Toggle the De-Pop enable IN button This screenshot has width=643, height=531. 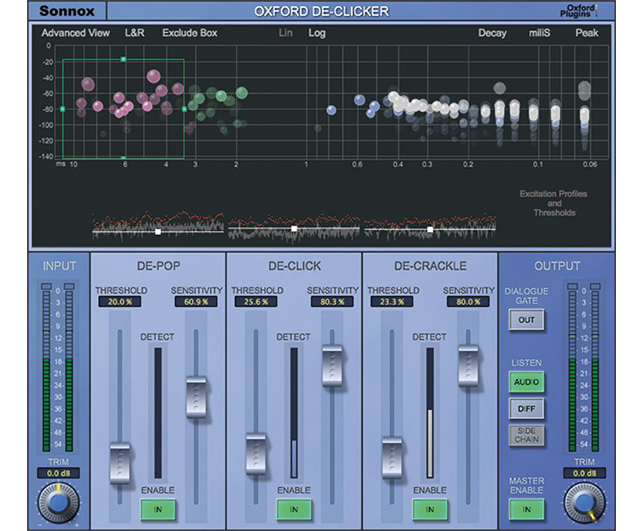coord(158,510)
